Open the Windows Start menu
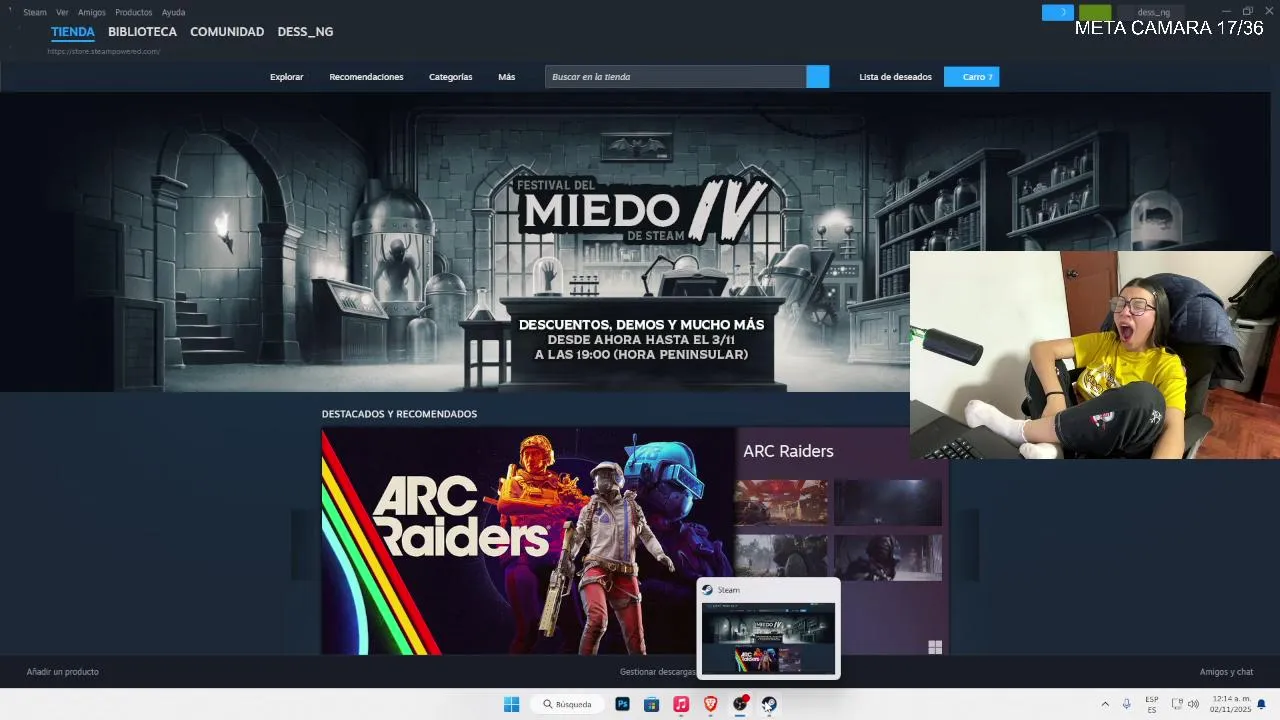This screenshot has height=720, width=1280. pos(511,704)
